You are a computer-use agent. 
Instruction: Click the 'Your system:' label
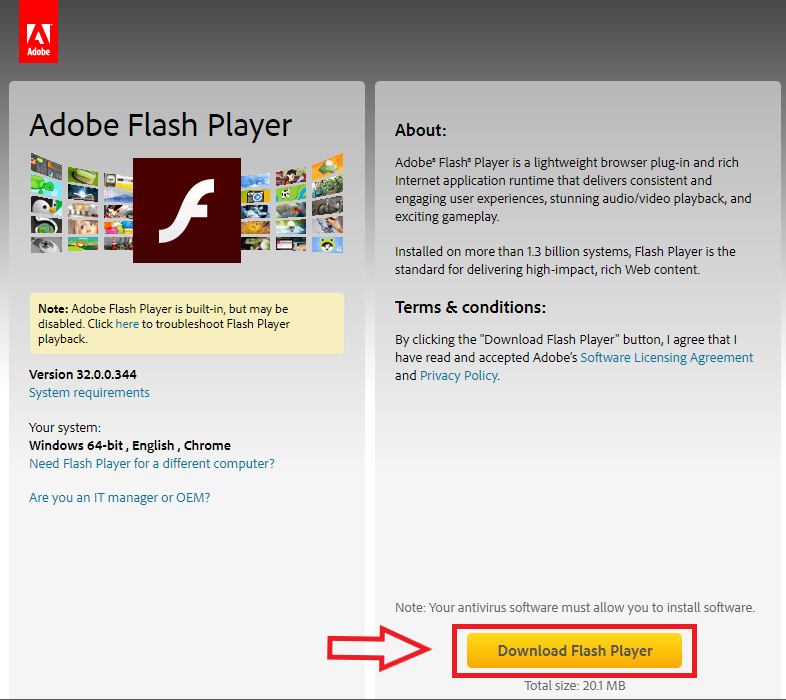tap(65, 428)
